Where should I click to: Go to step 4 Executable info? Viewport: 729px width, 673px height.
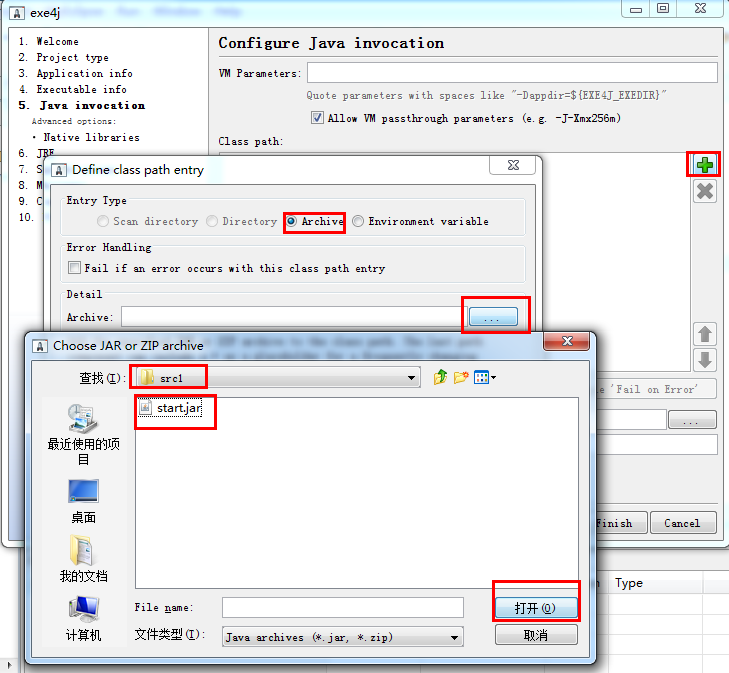[72, 89]
